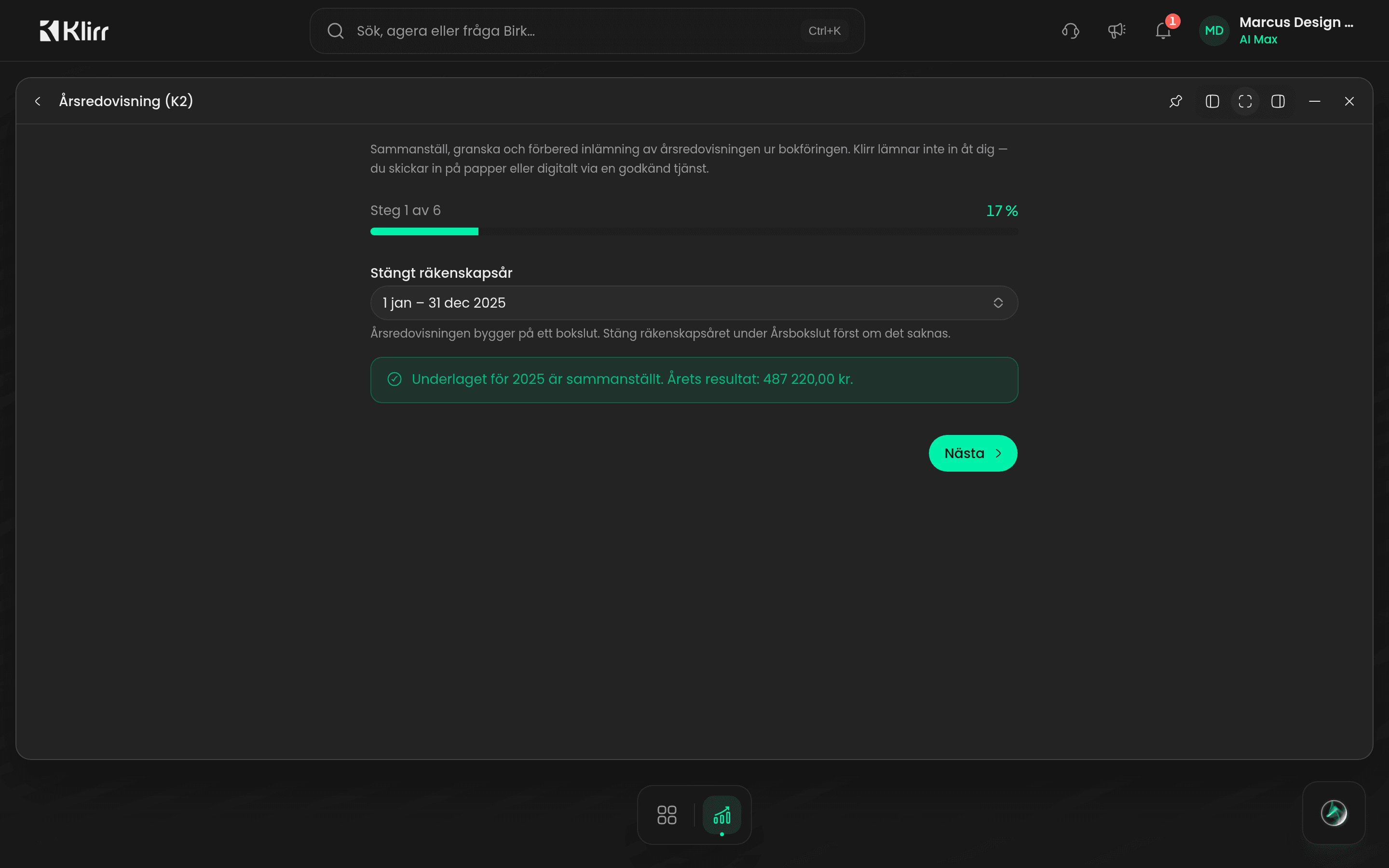This screenshot has width=1389, height=868.
Task: Close the Årsredovisning panel
Action: point(1349,102)
